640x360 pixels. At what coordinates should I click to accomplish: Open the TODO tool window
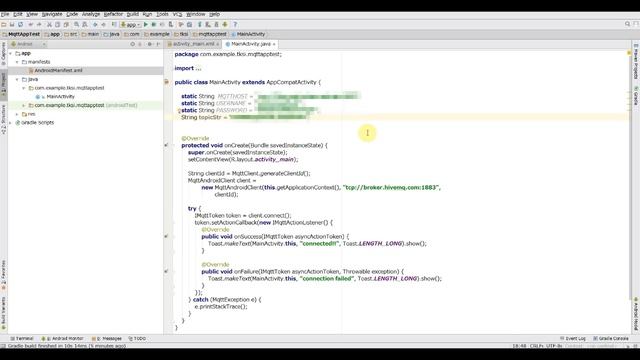(x=137, y=338)
